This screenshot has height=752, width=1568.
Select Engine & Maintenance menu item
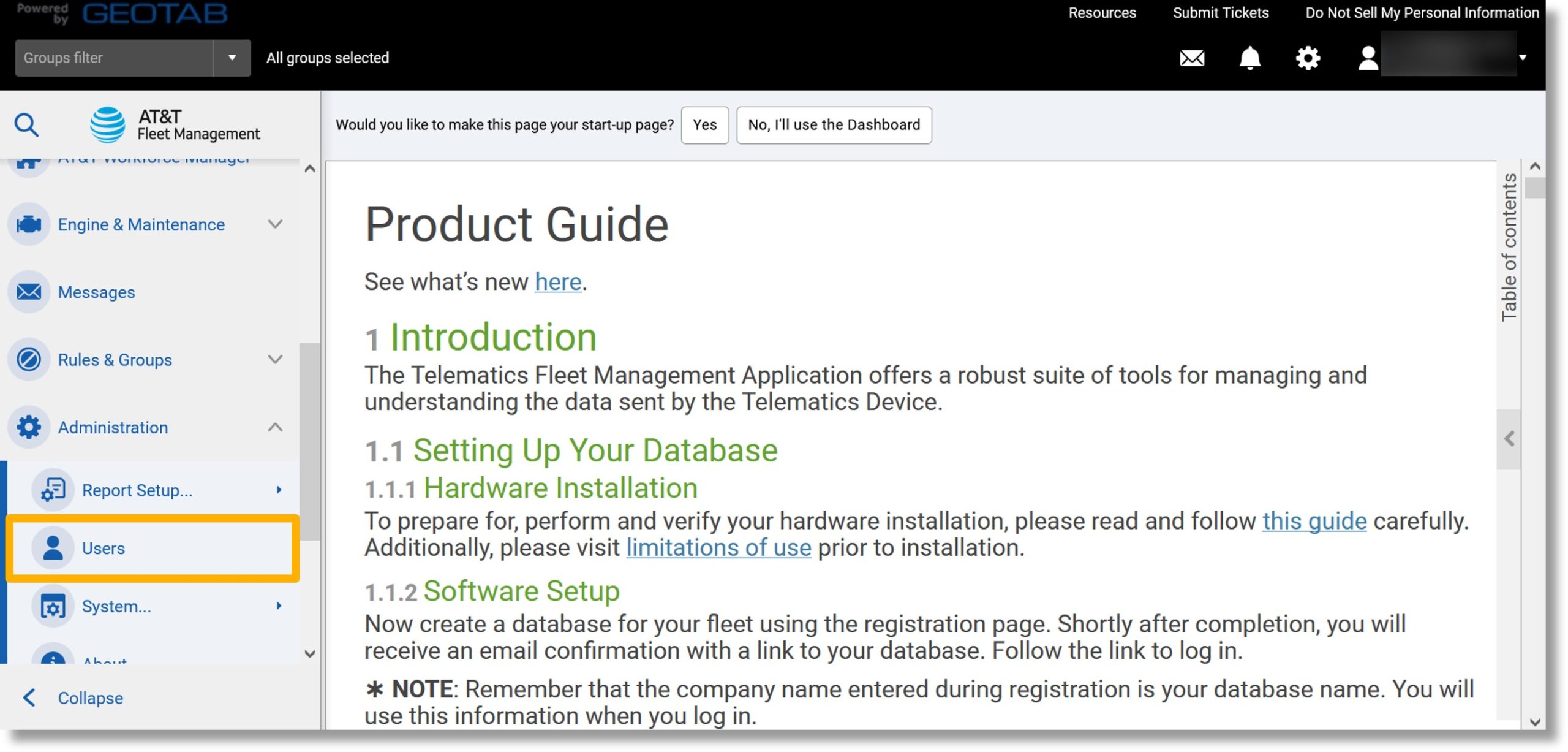[x=141, y=225]
